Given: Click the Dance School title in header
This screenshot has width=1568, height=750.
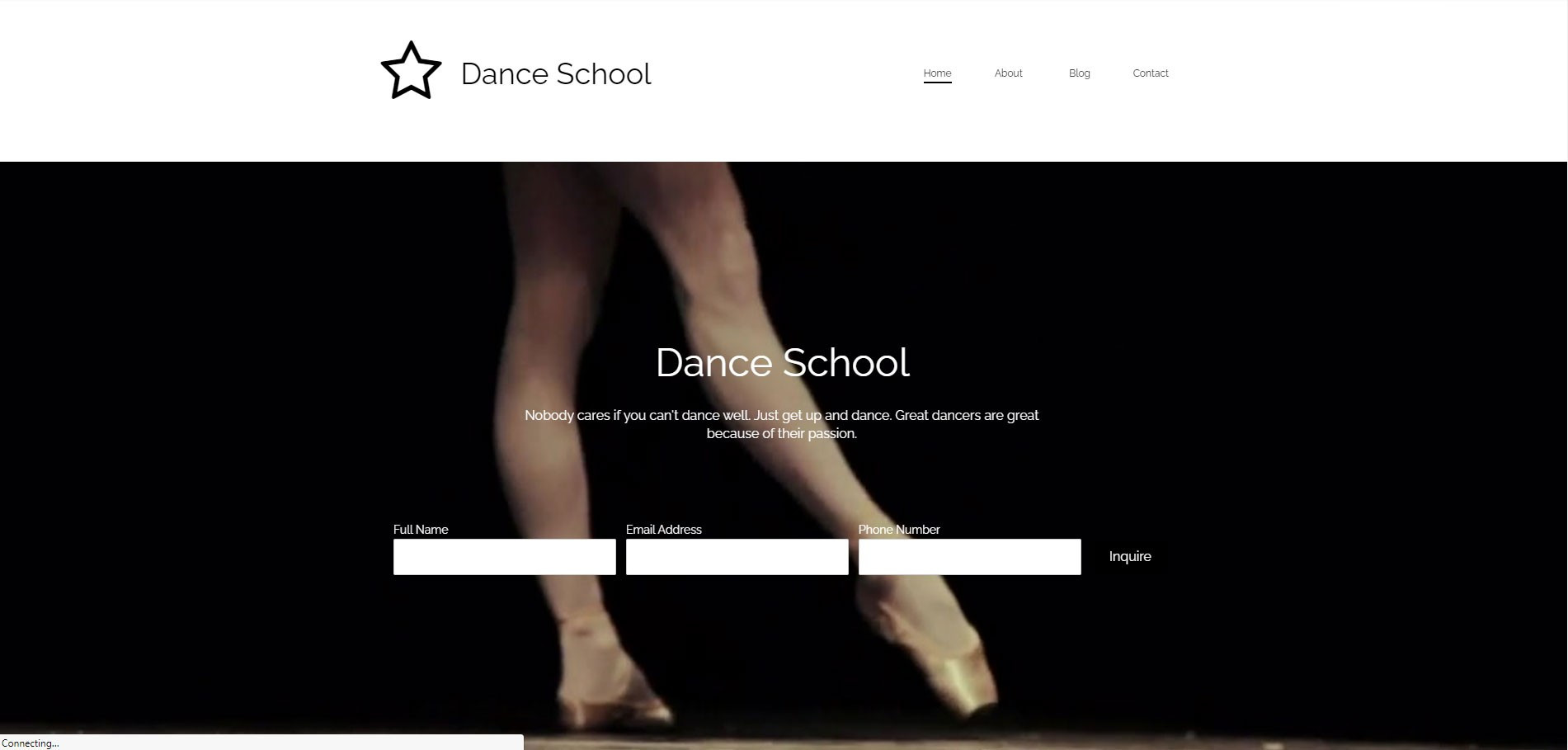Looking at the screenshot, I should tap(555, 73).
